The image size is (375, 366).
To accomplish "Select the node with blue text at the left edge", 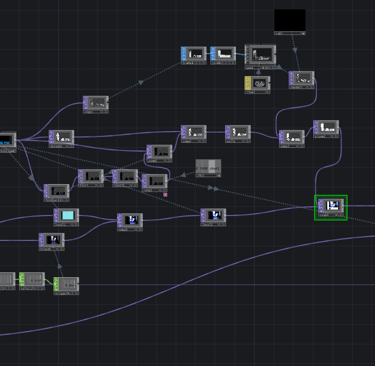I will tap(7, 142).
